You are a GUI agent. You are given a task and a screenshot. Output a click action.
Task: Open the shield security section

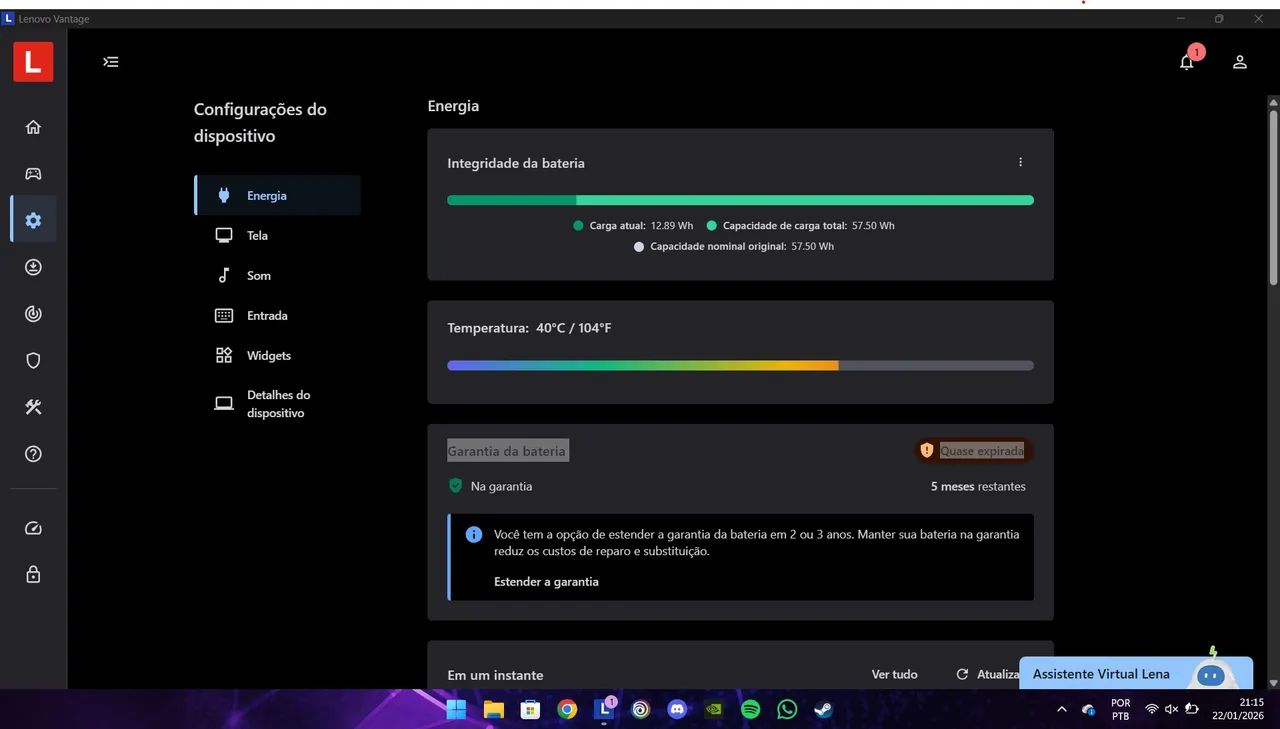point(33,361)
